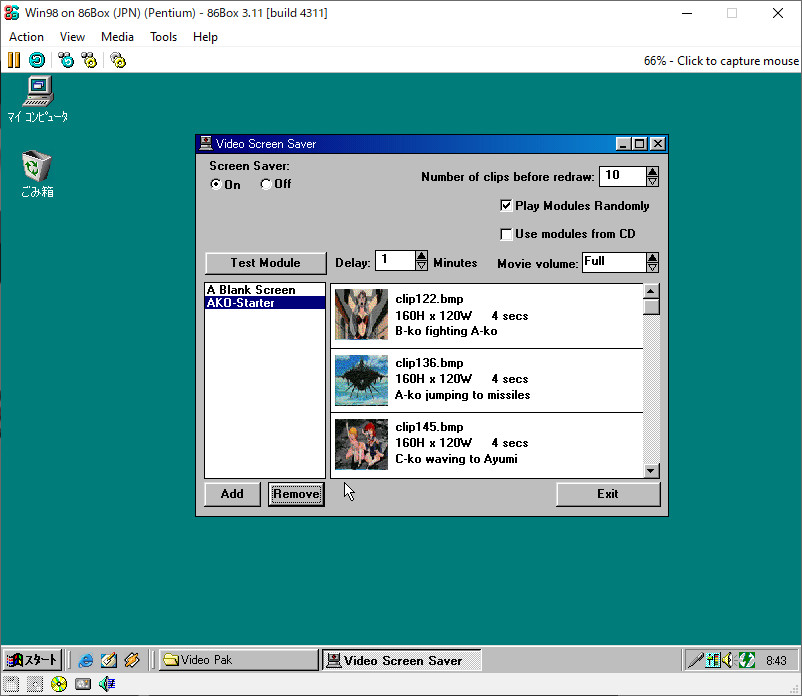The image size is (802, 696).
Task: Click the Delay minutes input field
Action: [396, 260]
